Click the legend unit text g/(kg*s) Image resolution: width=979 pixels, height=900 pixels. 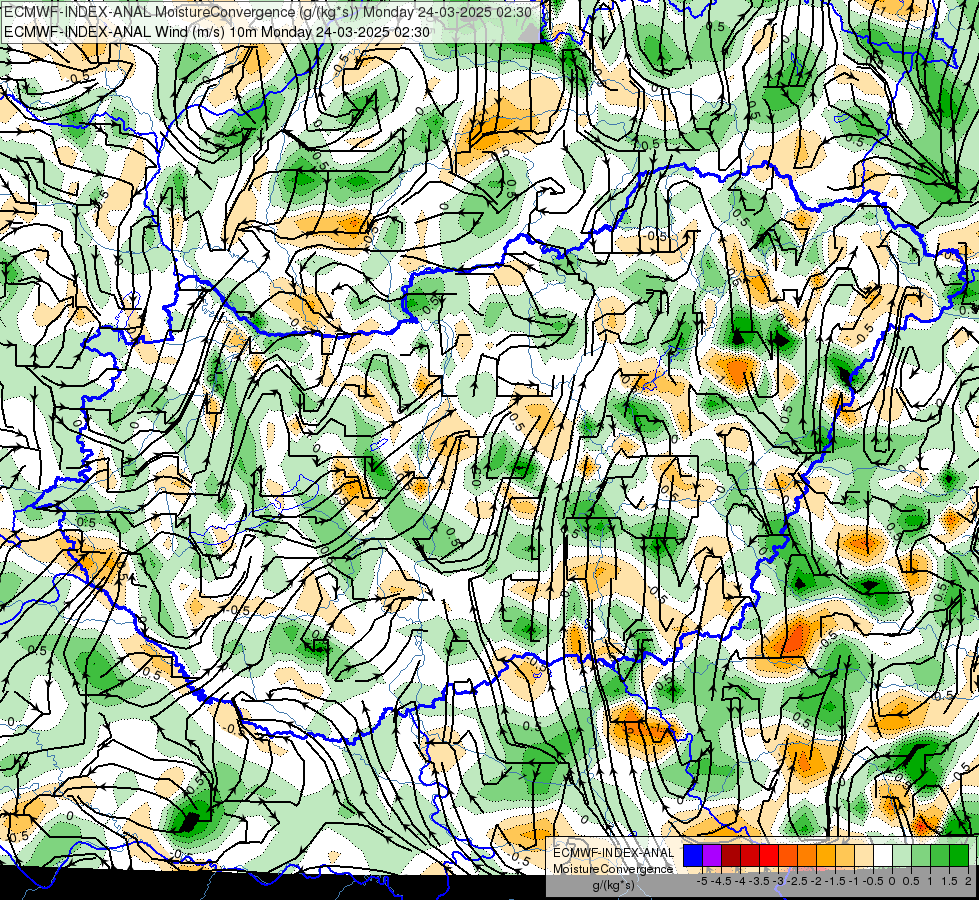[x=613, y=885]
